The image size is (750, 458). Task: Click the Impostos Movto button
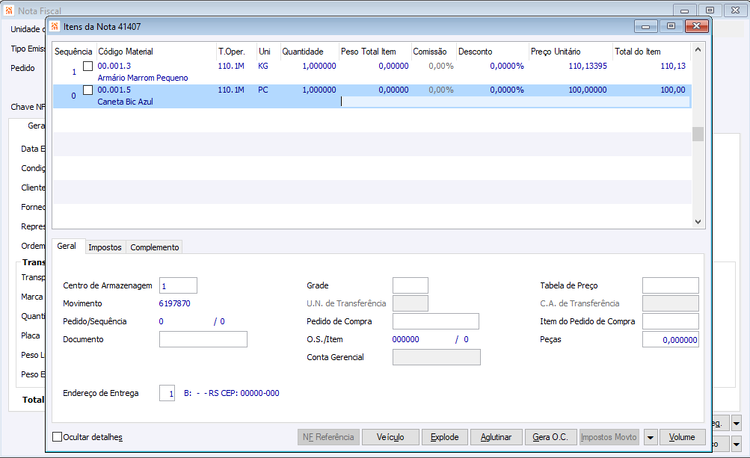click(609, 437)
